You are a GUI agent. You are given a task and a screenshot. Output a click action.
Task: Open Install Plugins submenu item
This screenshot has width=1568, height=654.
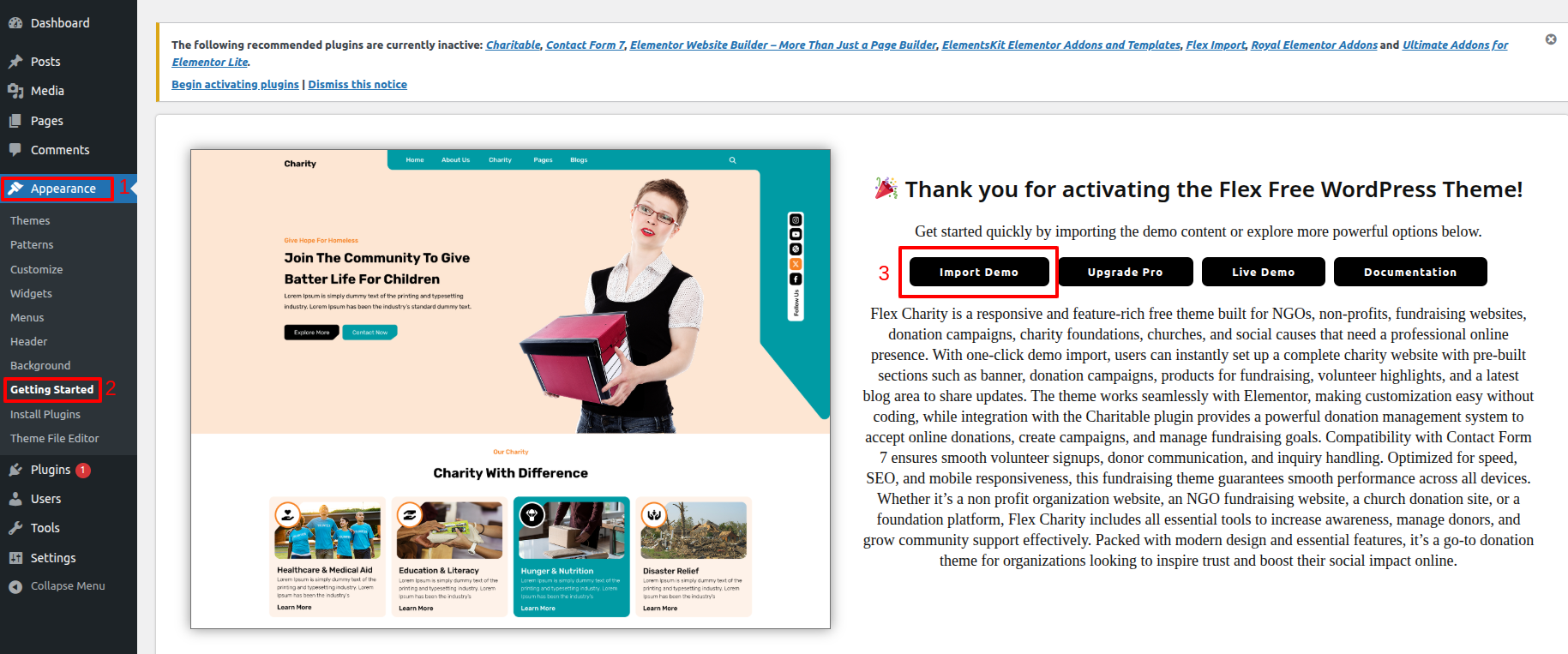tap(45, 414)
